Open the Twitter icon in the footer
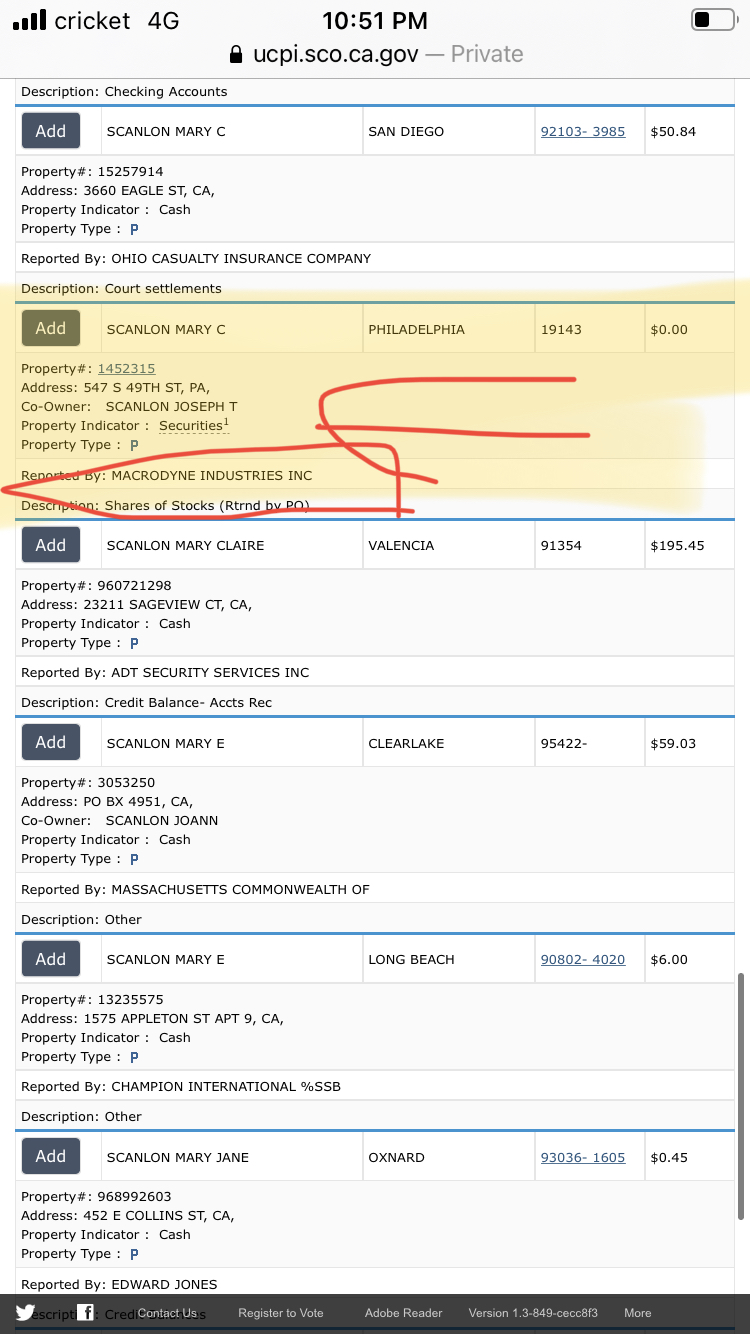 [x=25, y=1313]
